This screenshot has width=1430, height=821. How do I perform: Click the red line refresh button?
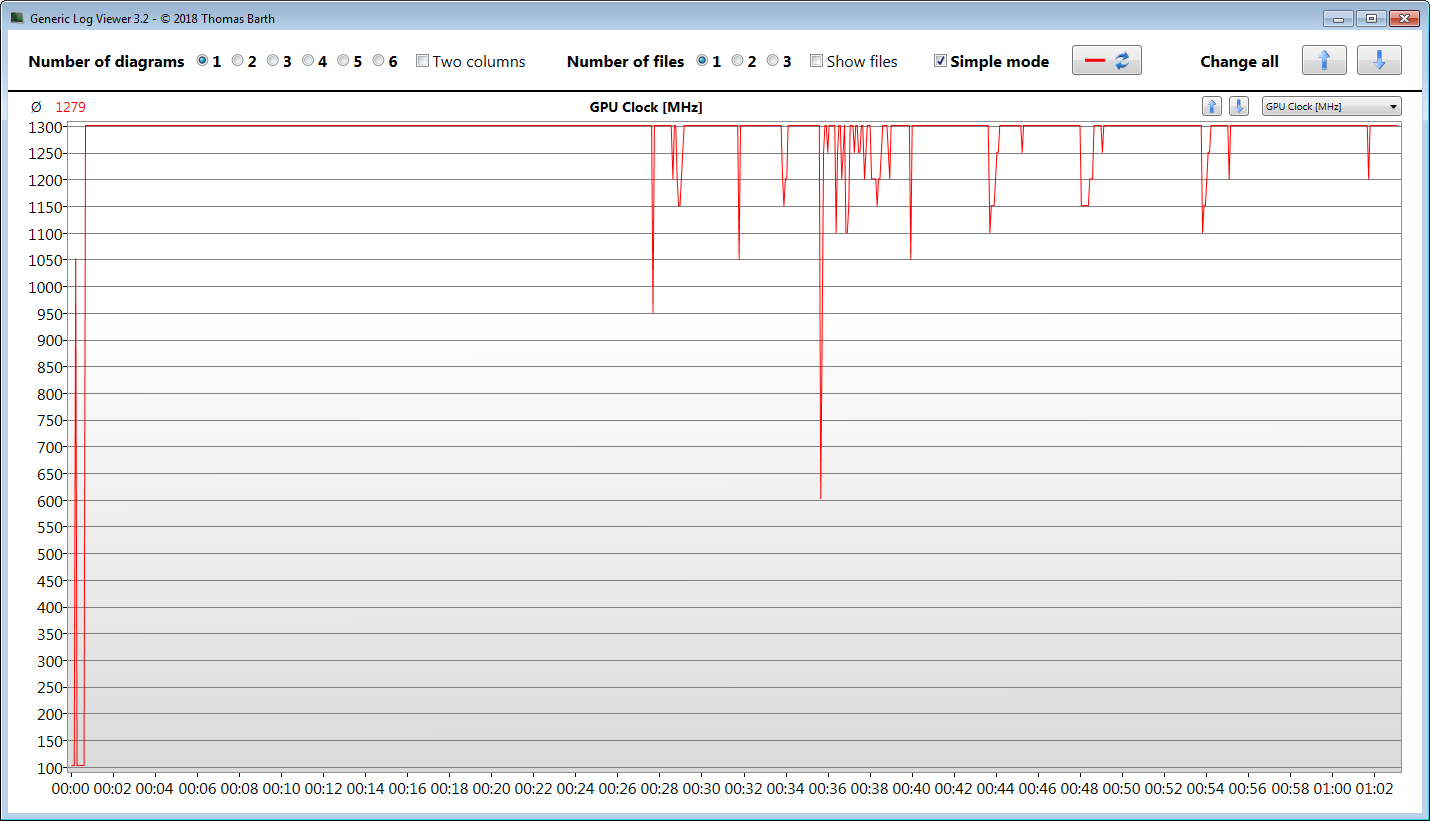coord(1107,60)
